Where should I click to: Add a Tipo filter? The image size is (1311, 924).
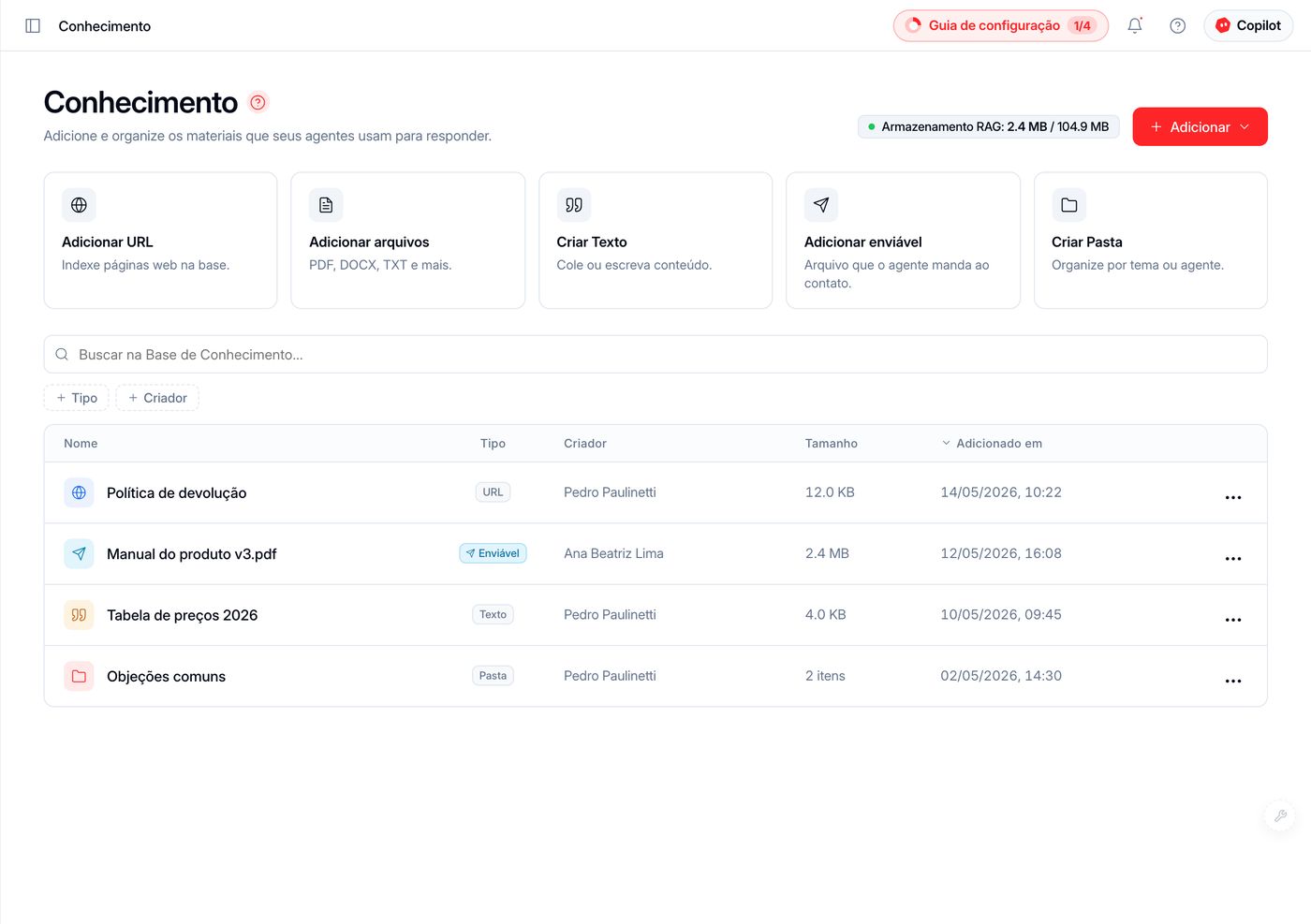77,398
